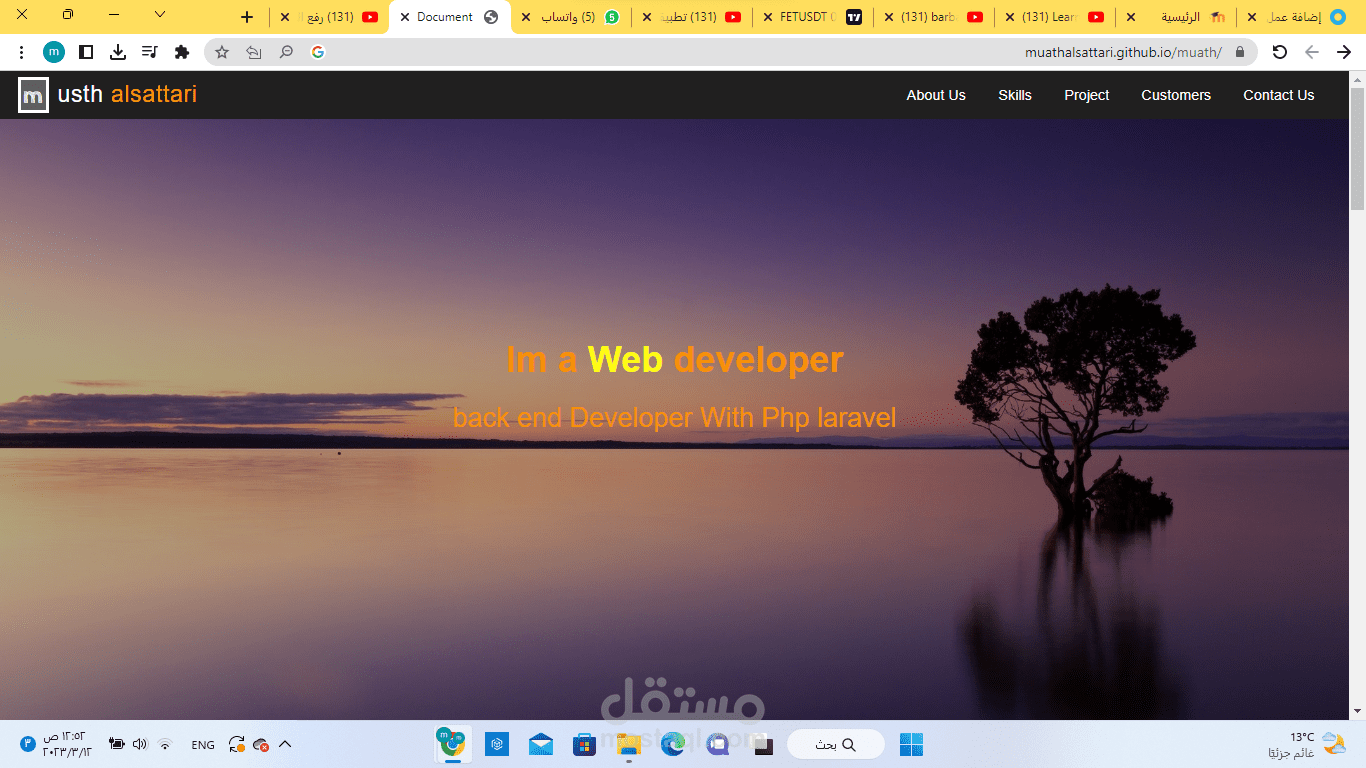The image size is (1366, 768).
Task: Switch to the '(131) رفع' YouTube tab
Action: click(x=330, y=17)
